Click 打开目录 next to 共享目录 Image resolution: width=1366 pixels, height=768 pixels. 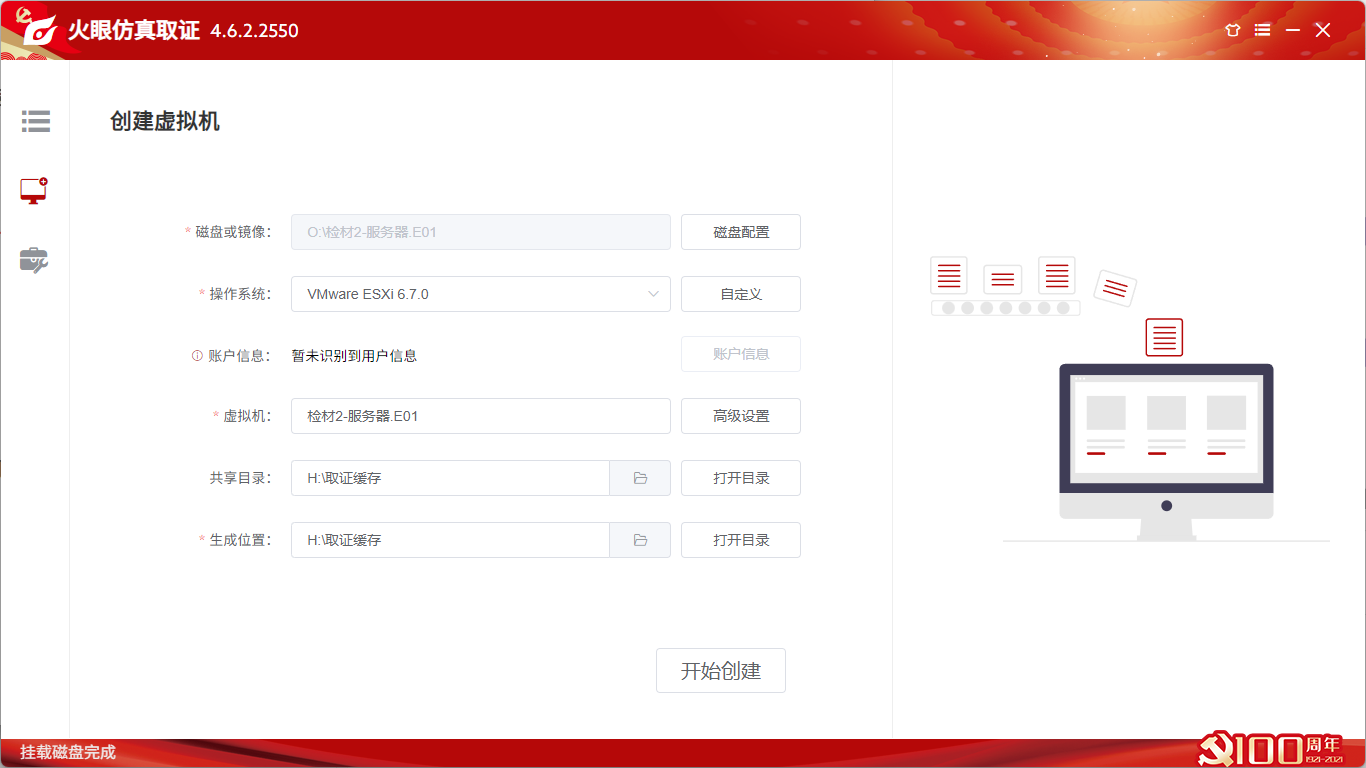[741, 478]
